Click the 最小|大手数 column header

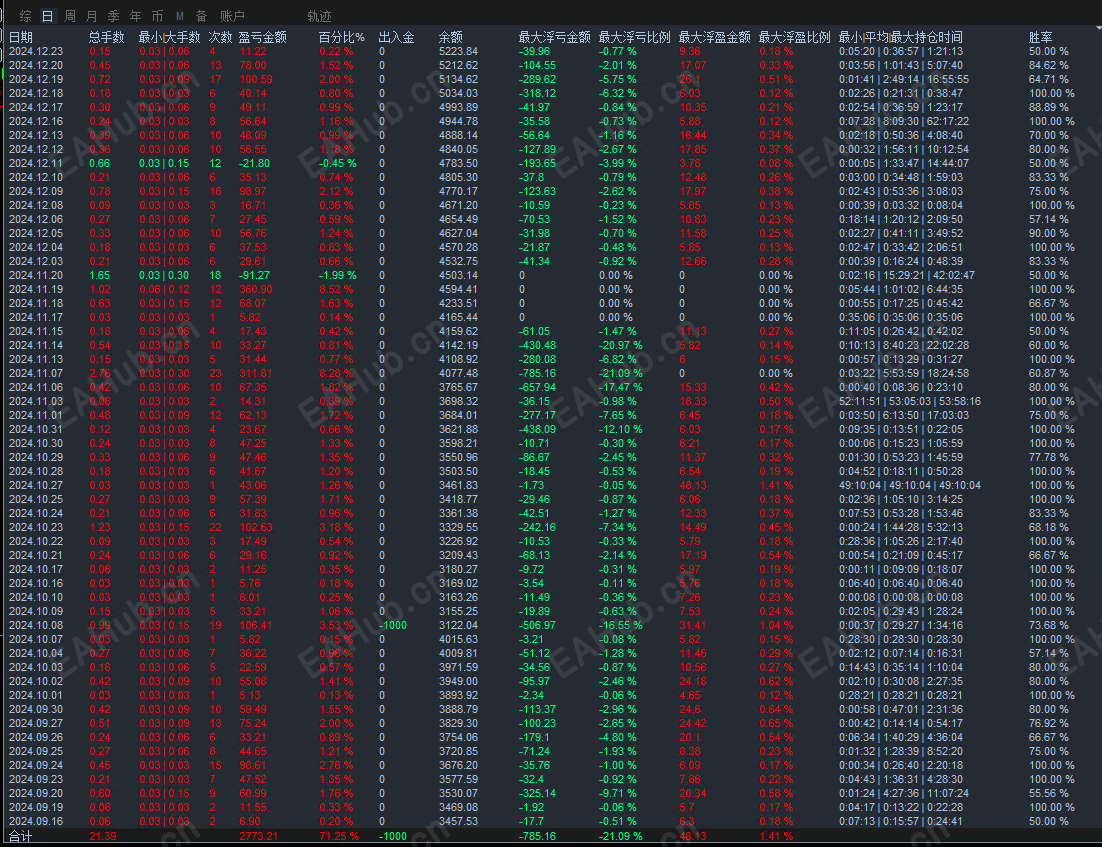pyautogui.click(x=169, y=37)
